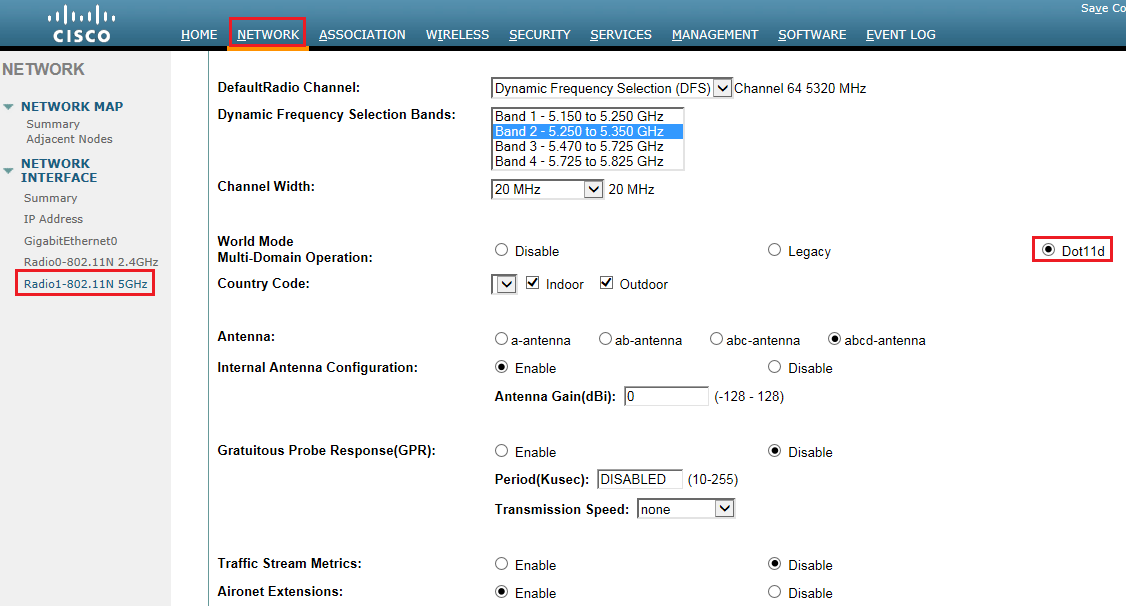Open the Transmission Speed dropdown
The image size is (1126, 606).
coord(726,508)
